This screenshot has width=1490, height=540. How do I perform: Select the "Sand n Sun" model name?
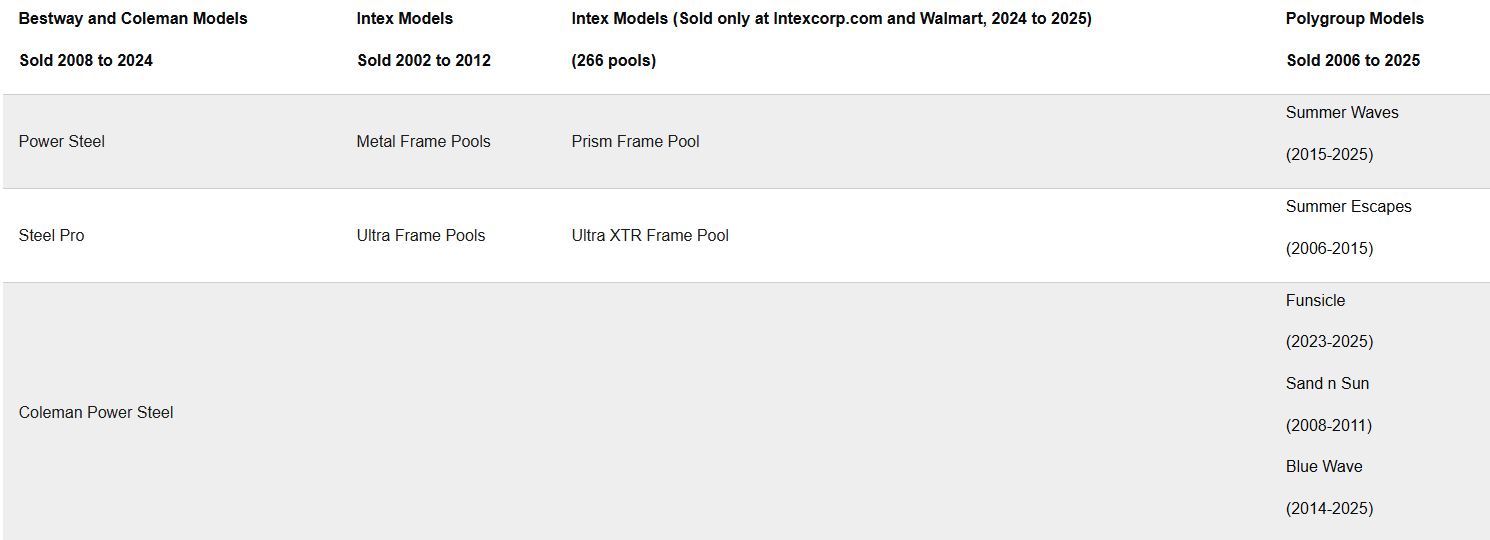tap(1327, 383)
